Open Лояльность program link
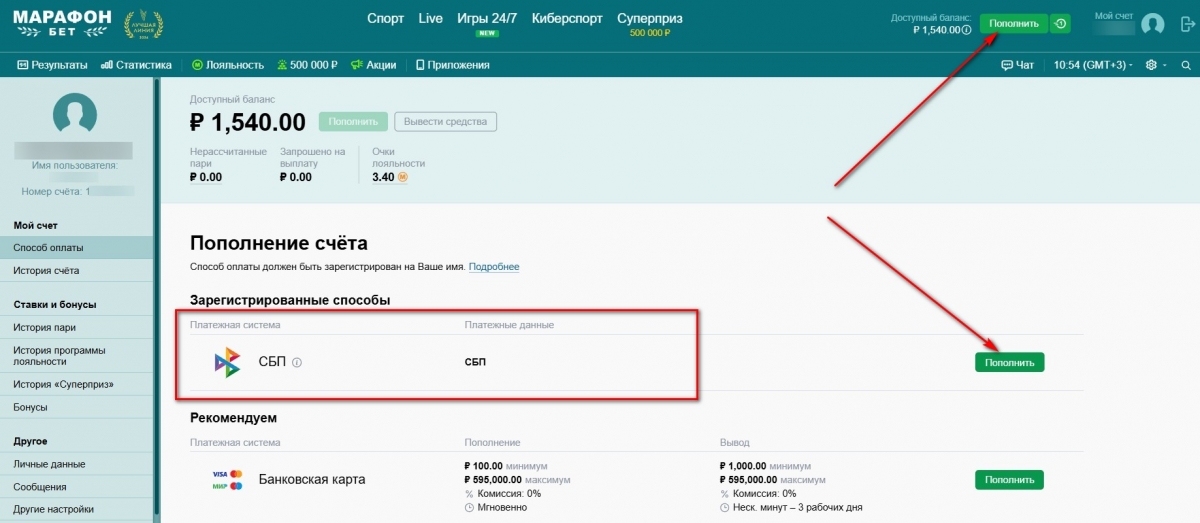1200x523 pixels. point(228,65)
